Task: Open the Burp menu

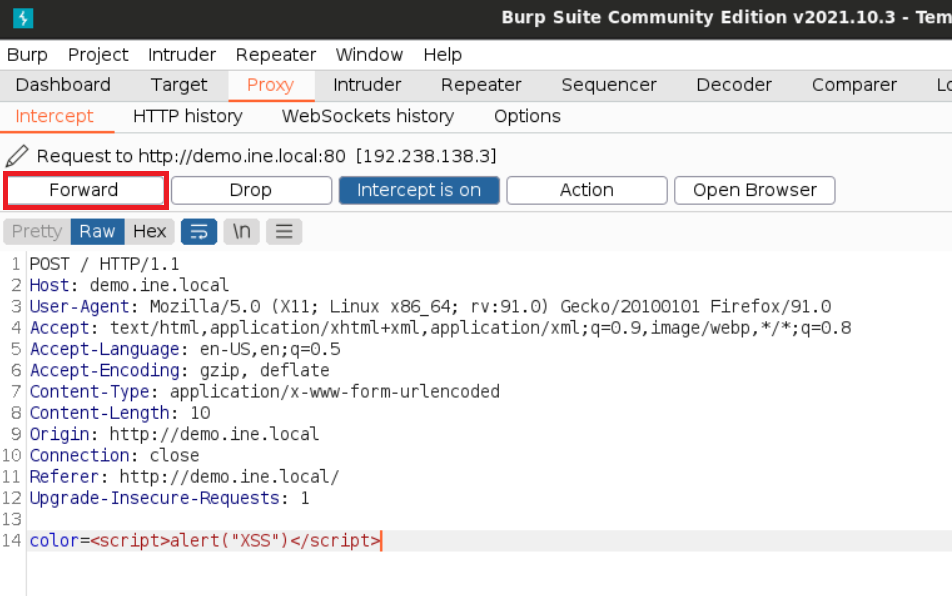Action: [x=27, y=55]
